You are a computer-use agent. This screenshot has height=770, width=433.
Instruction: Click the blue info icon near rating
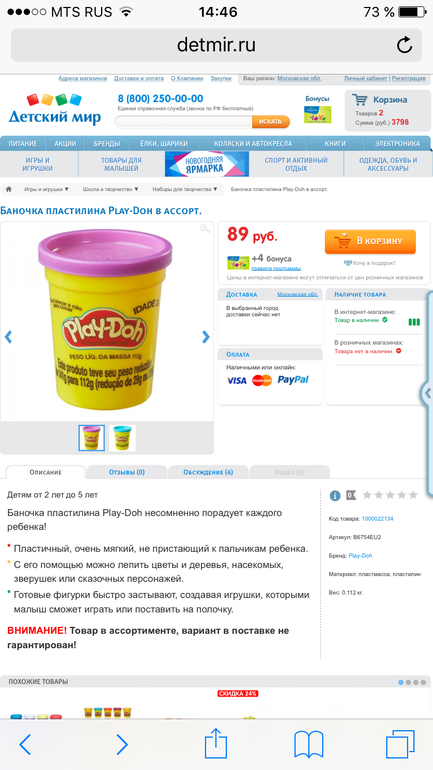point(335,495)
